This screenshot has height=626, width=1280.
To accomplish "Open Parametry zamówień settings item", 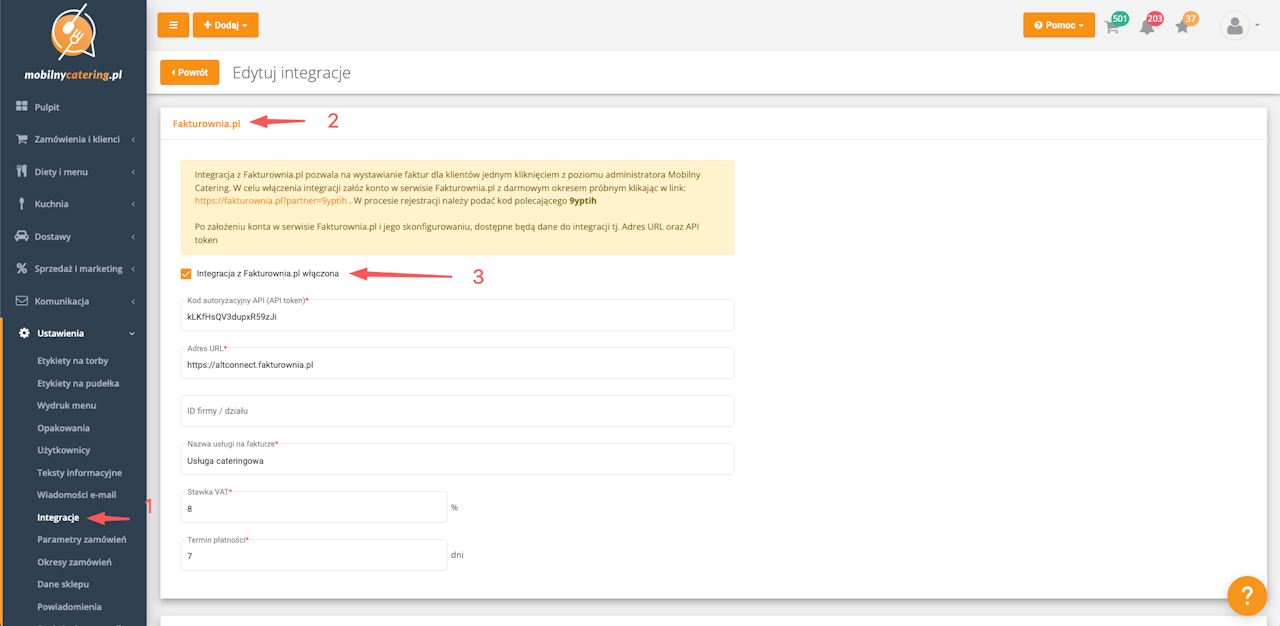I will tap(82, 540).
